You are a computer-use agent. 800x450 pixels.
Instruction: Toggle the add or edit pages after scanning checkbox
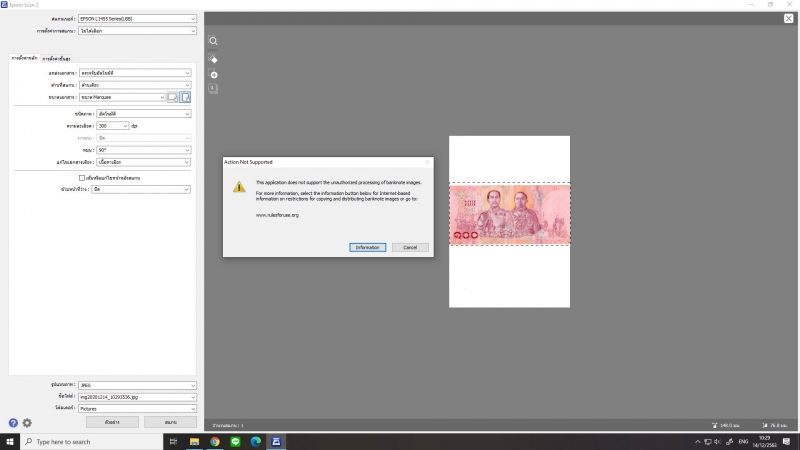82,178
